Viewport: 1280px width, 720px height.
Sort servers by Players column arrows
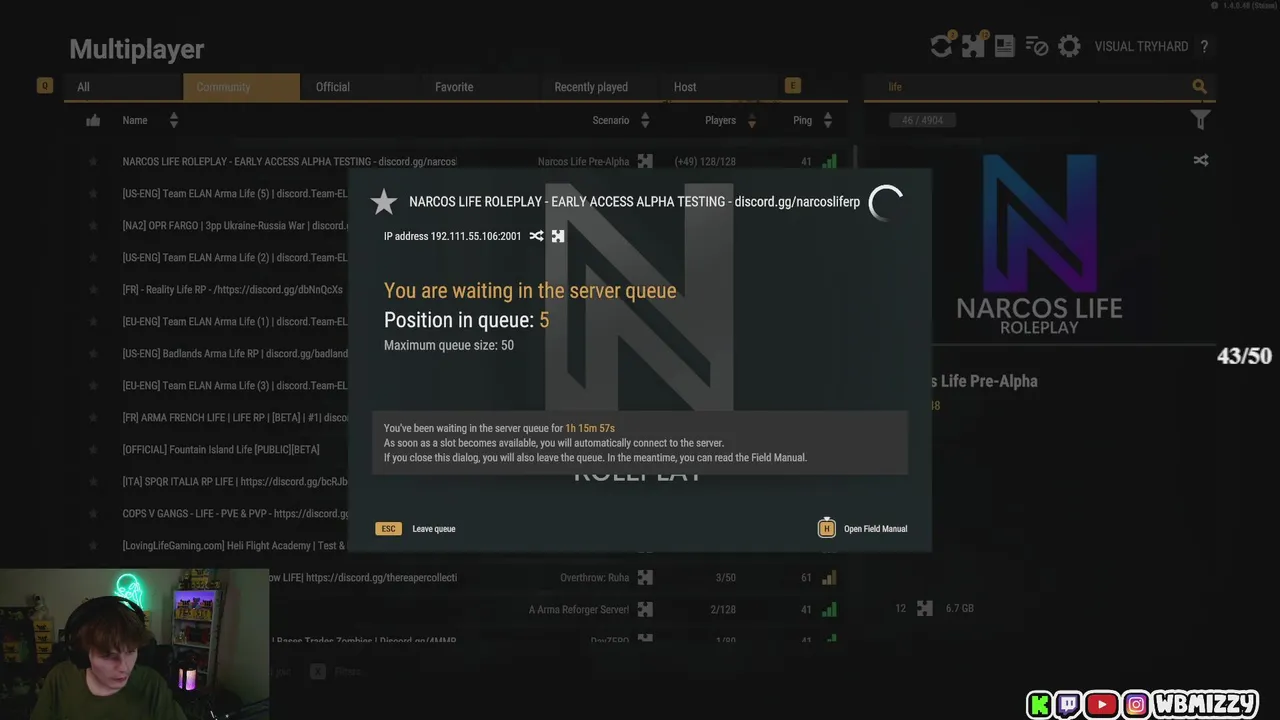[x=752, y=120]
